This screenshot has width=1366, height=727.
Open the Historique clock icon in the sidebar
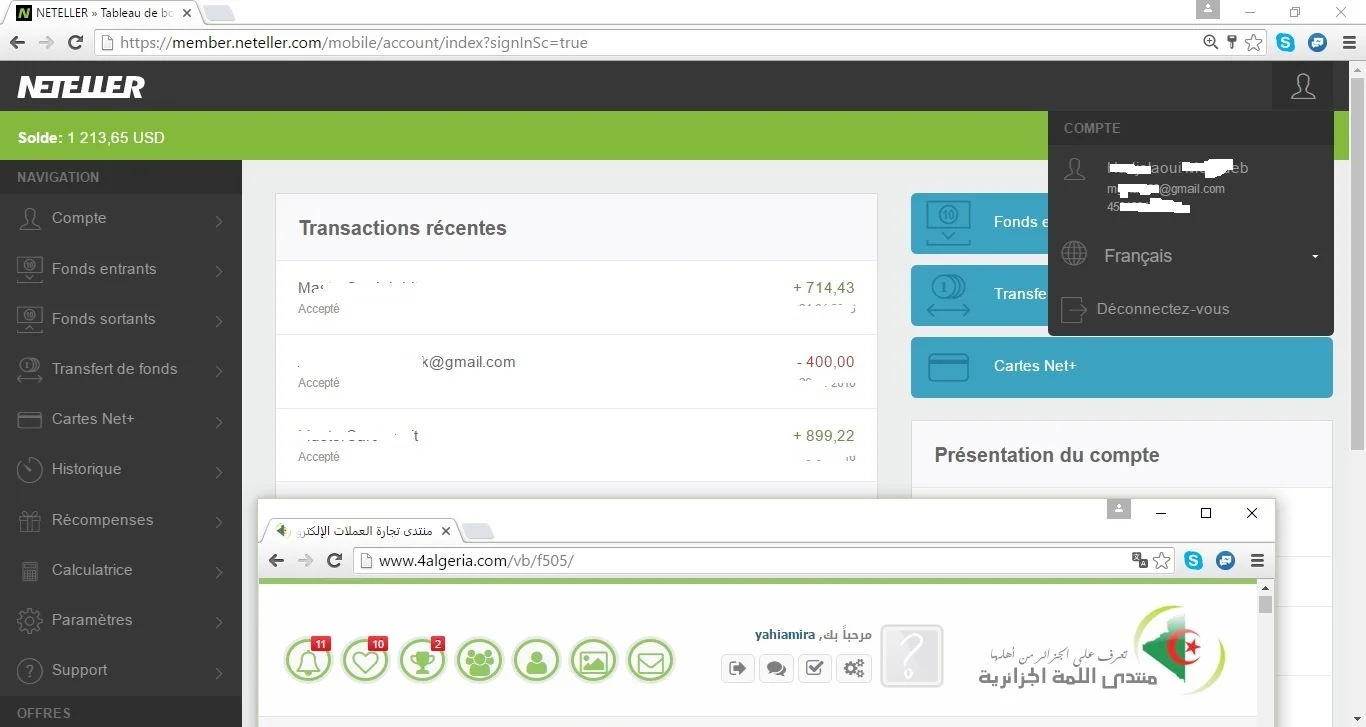pyautogui.click(x=31, y=469)
